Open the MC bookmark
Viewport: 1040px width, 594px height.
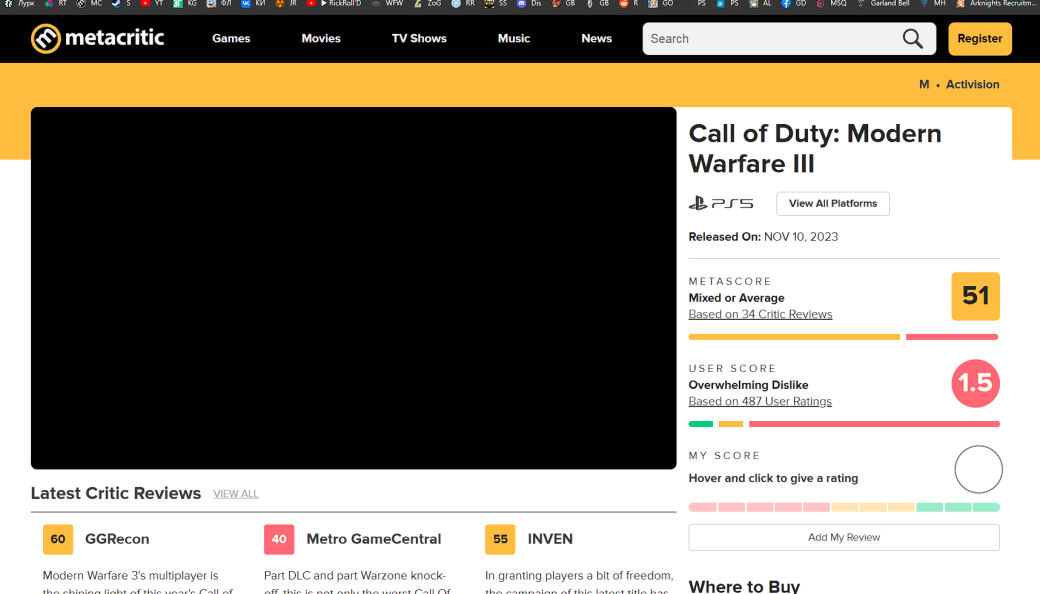click(90, 3)
